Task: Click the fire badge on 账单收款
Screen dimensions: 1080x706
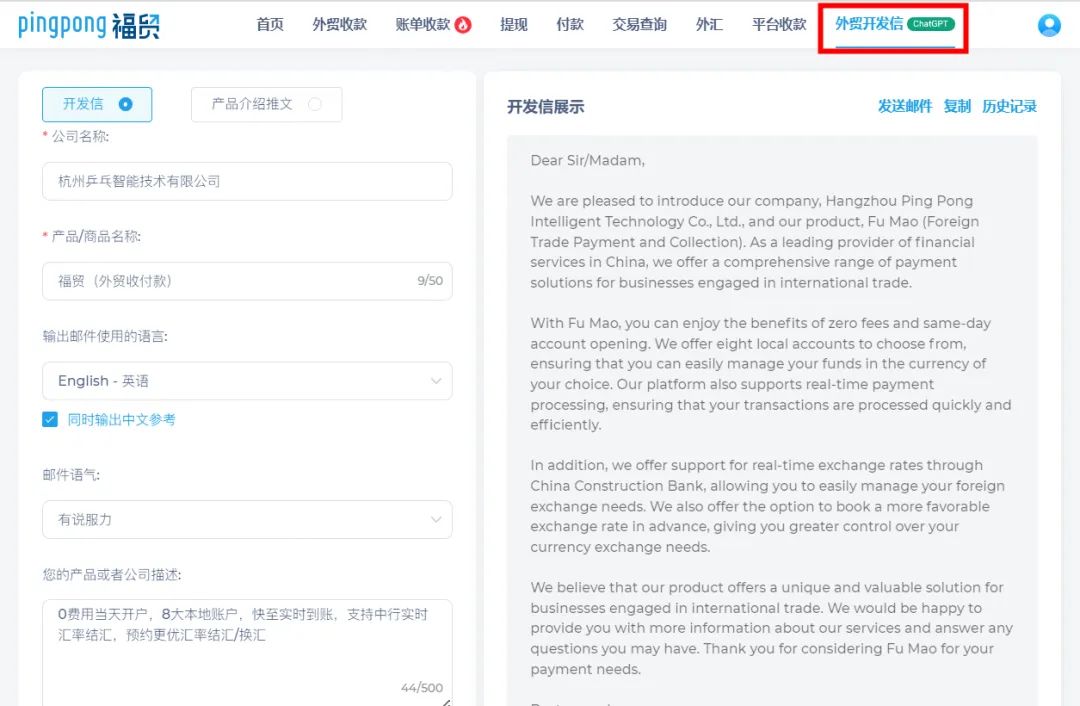Action: click(464, 25)
